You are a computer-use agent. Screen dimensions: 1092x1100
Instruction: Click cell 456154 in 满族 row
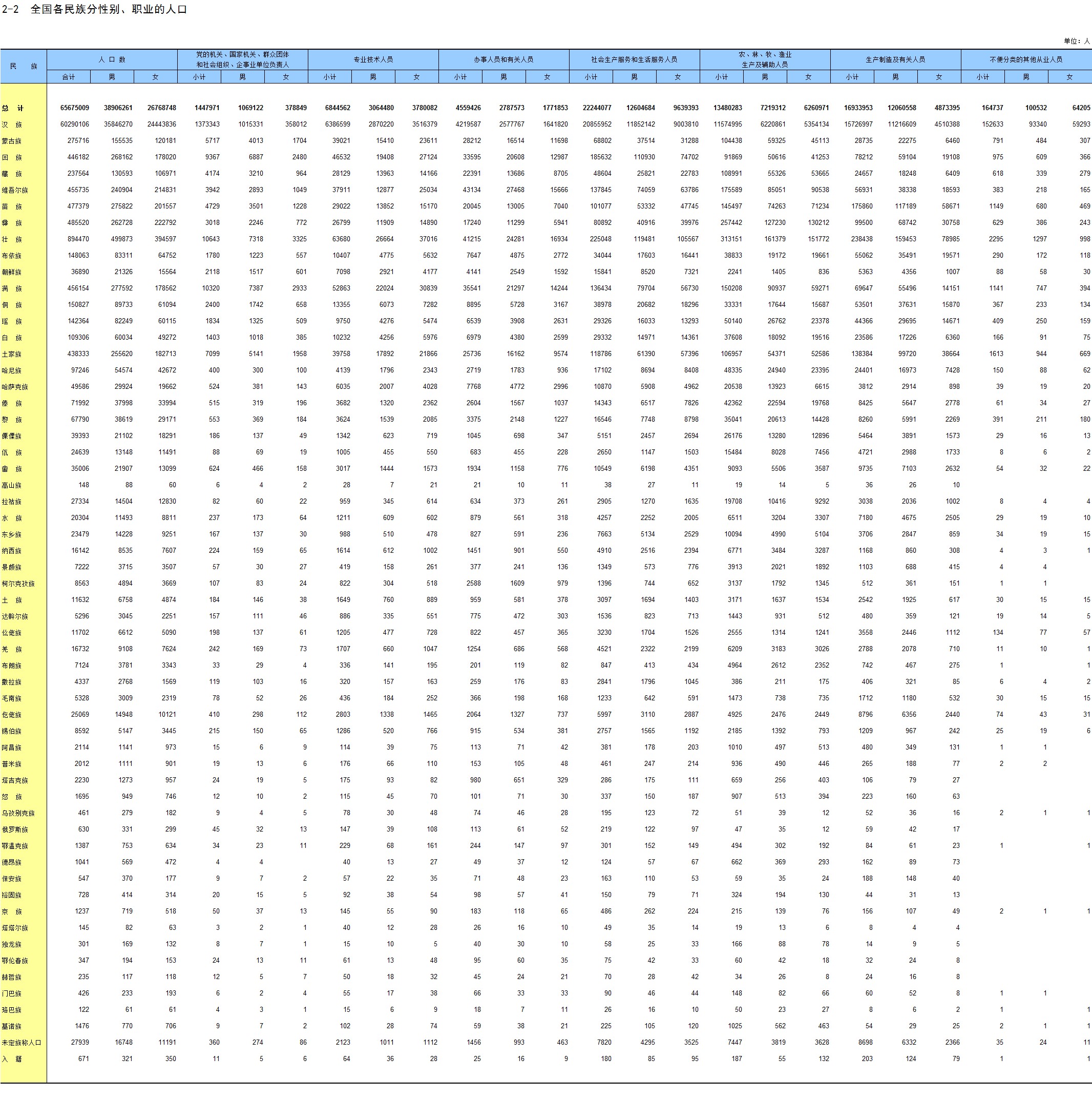(x=78, y=288)
